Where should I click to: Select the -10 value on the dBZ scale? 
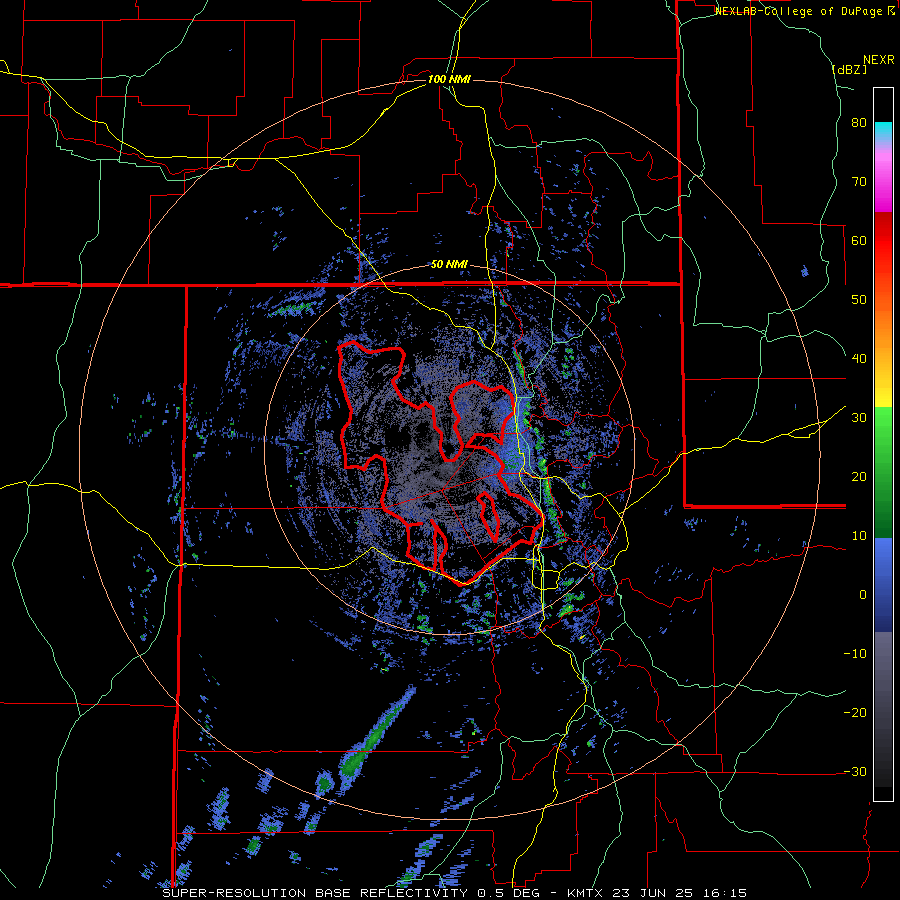pos(855,654)
